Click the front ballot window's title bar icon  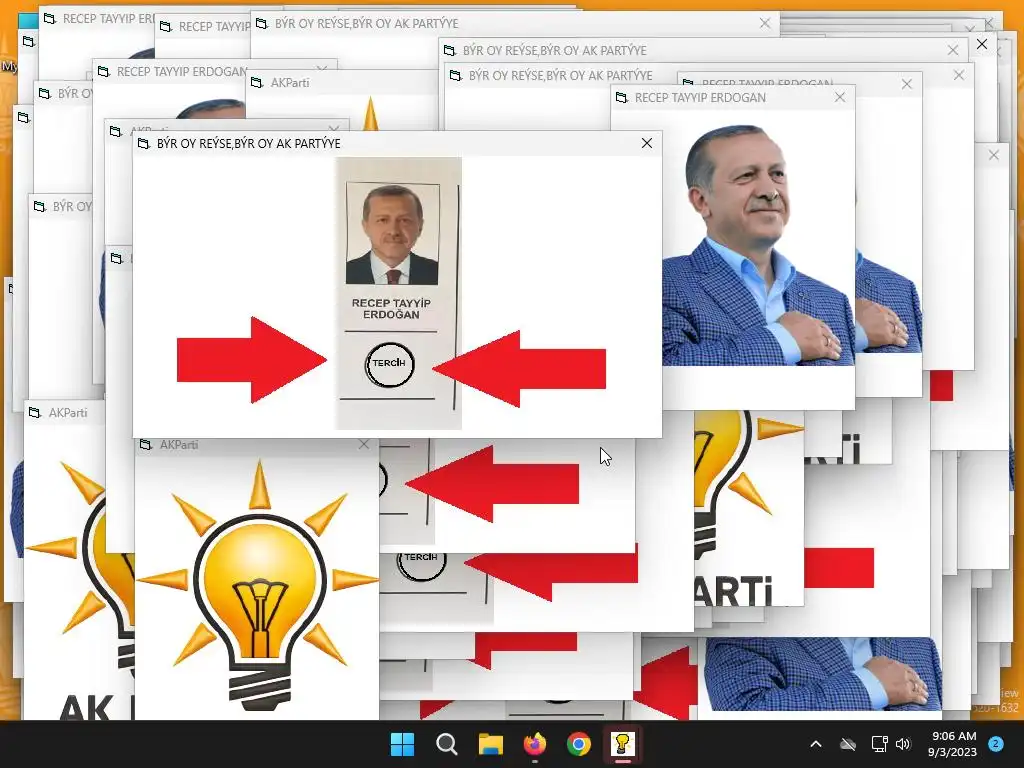(x=144, y=143)
